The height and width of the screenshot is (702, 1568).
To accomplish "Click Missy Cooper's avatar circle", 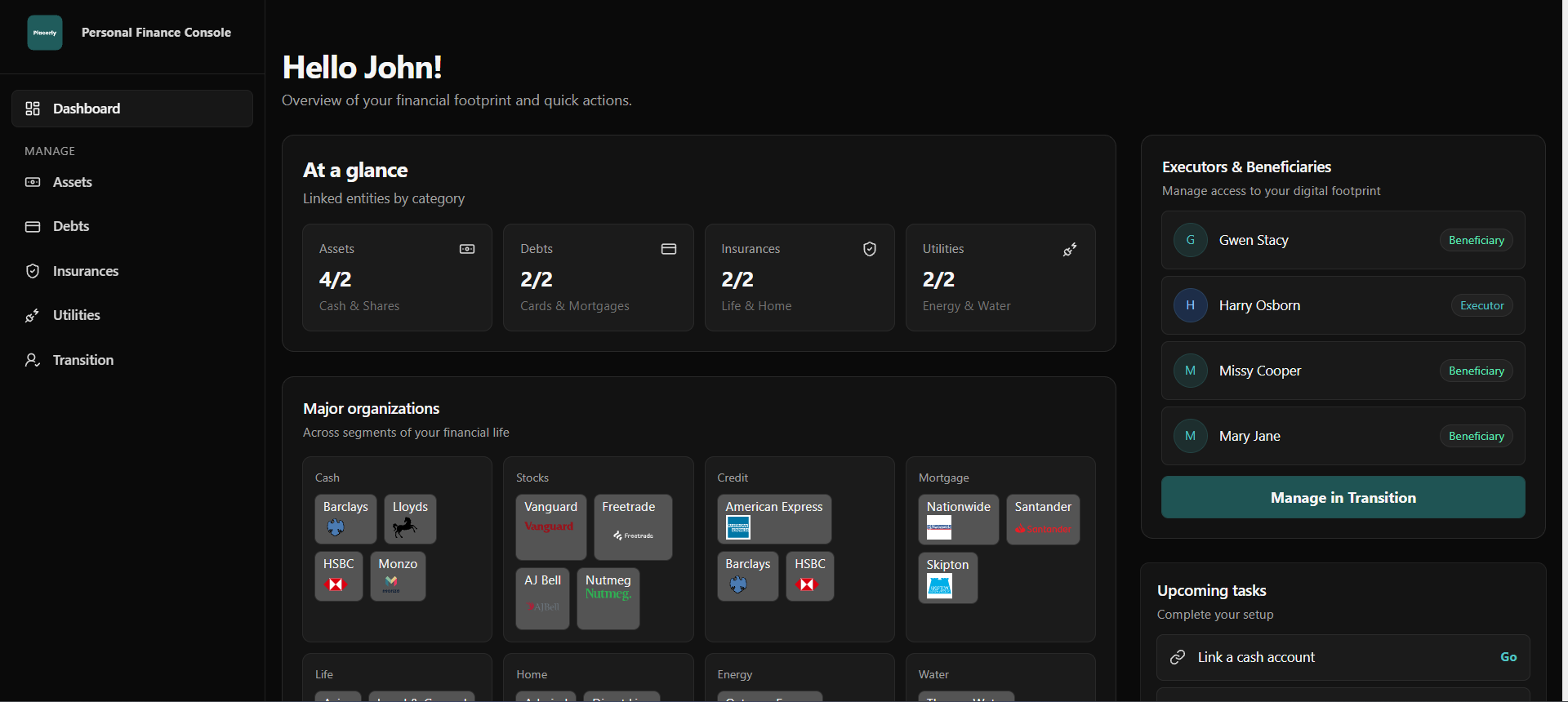I will click(1191, 371).
